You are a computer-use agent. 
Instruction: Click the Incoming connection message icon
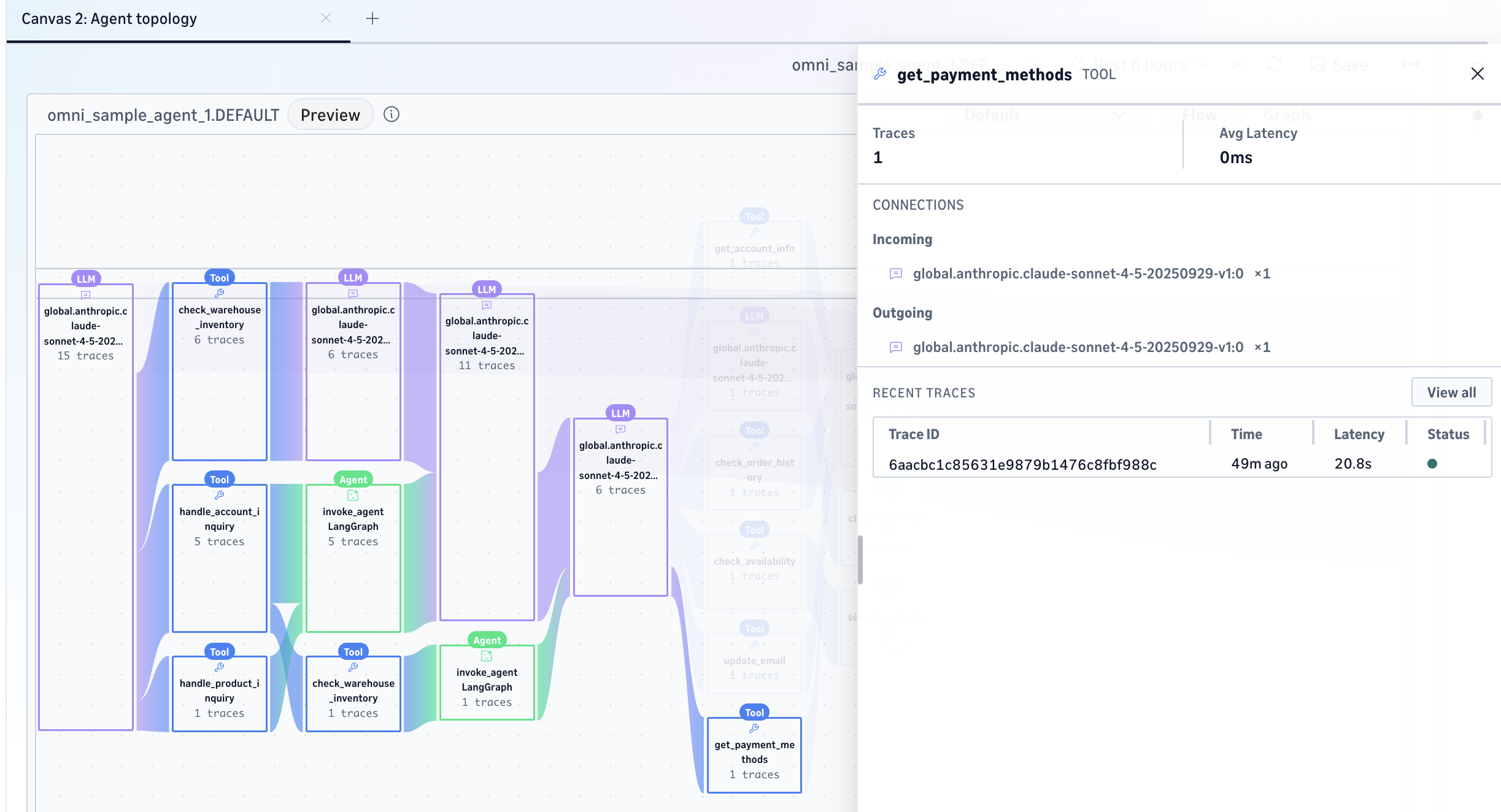pyautogui.click(x=896, y=274)
